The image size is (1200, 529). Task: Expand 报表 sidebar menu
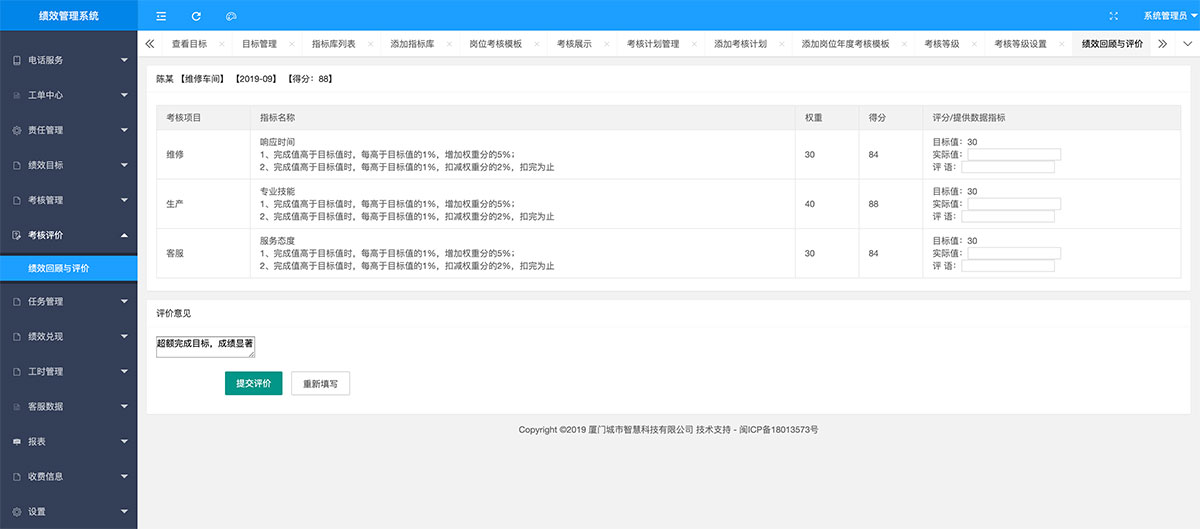coord(68,441)
